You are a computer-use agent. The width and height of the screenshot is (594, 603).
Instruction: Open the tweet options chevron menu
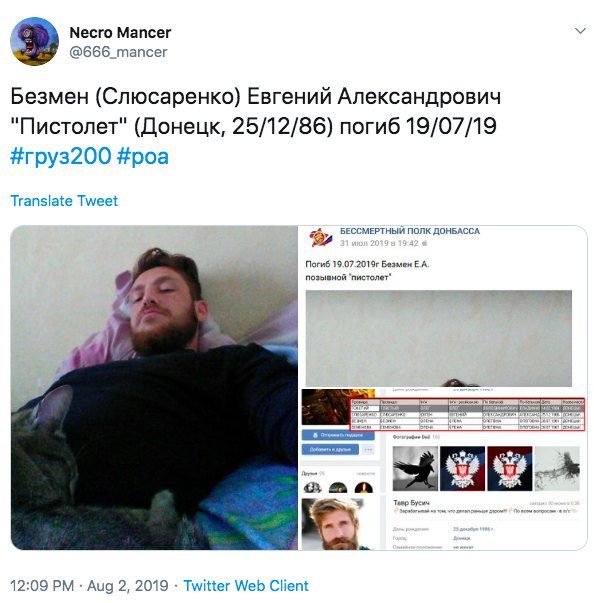tap(580, 31)
